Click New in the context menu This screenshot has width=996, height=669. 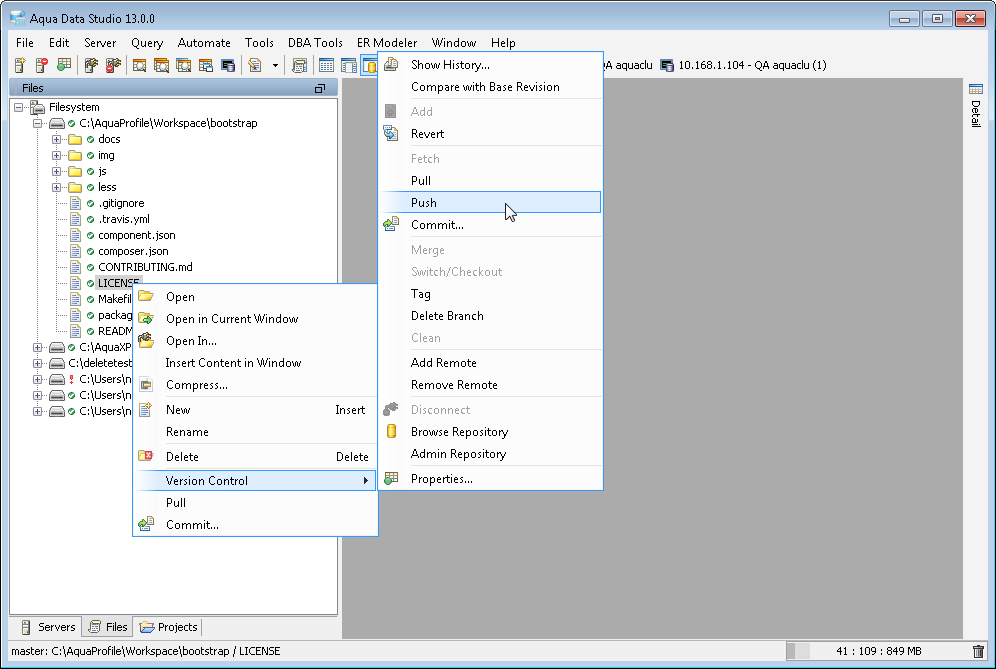(x=255, y=410)
